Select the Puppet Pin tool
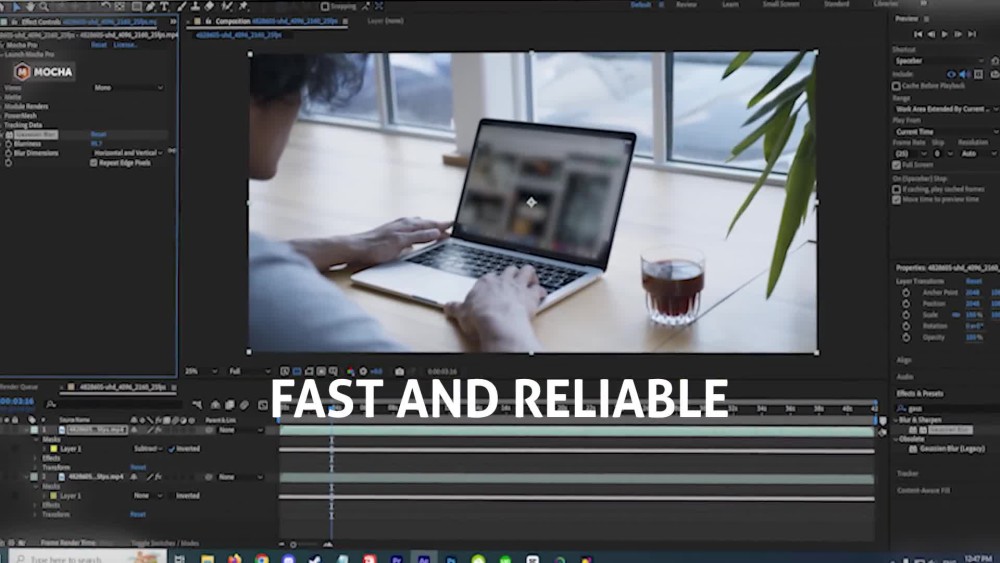This screenshot has height=563, width=1000. point(244,6)
